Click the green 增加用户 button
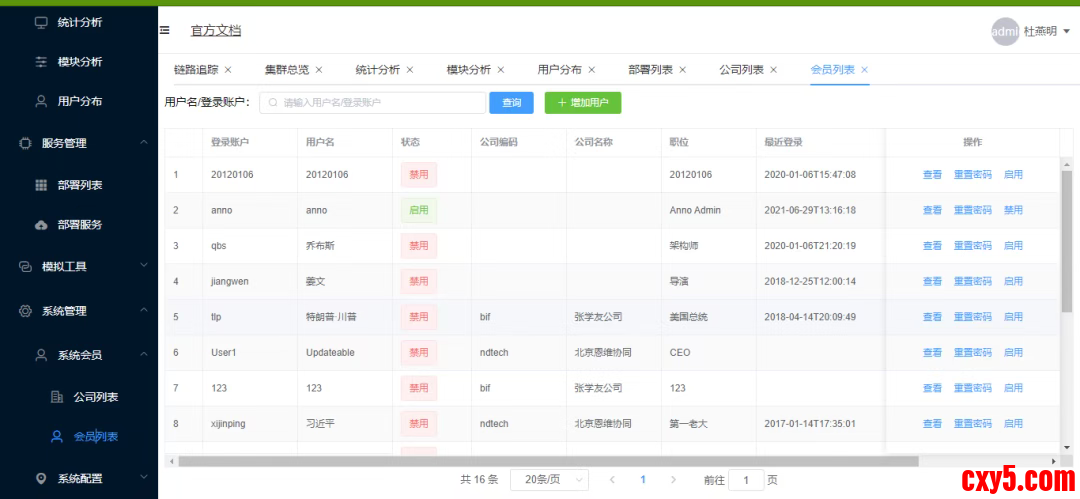 (x=583, y=102)
